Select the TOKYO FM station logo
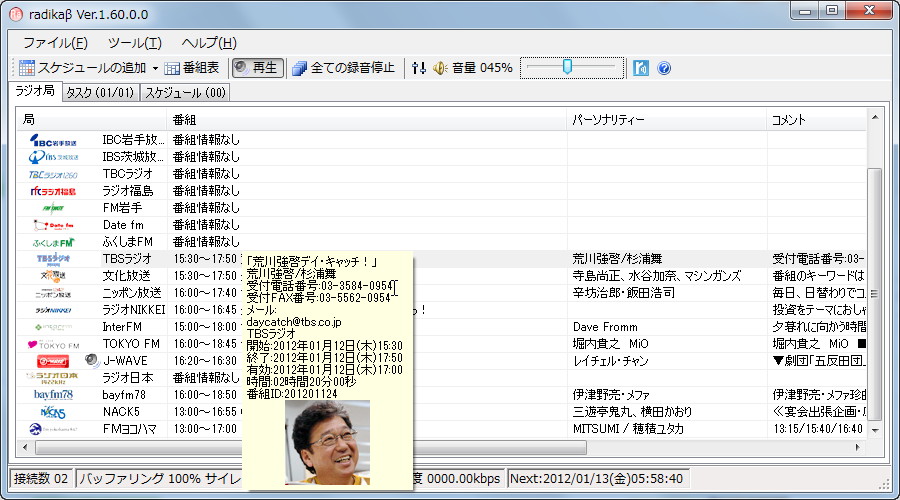The width and height of the screenshot is (900, 500). click(x=53, y=344)
